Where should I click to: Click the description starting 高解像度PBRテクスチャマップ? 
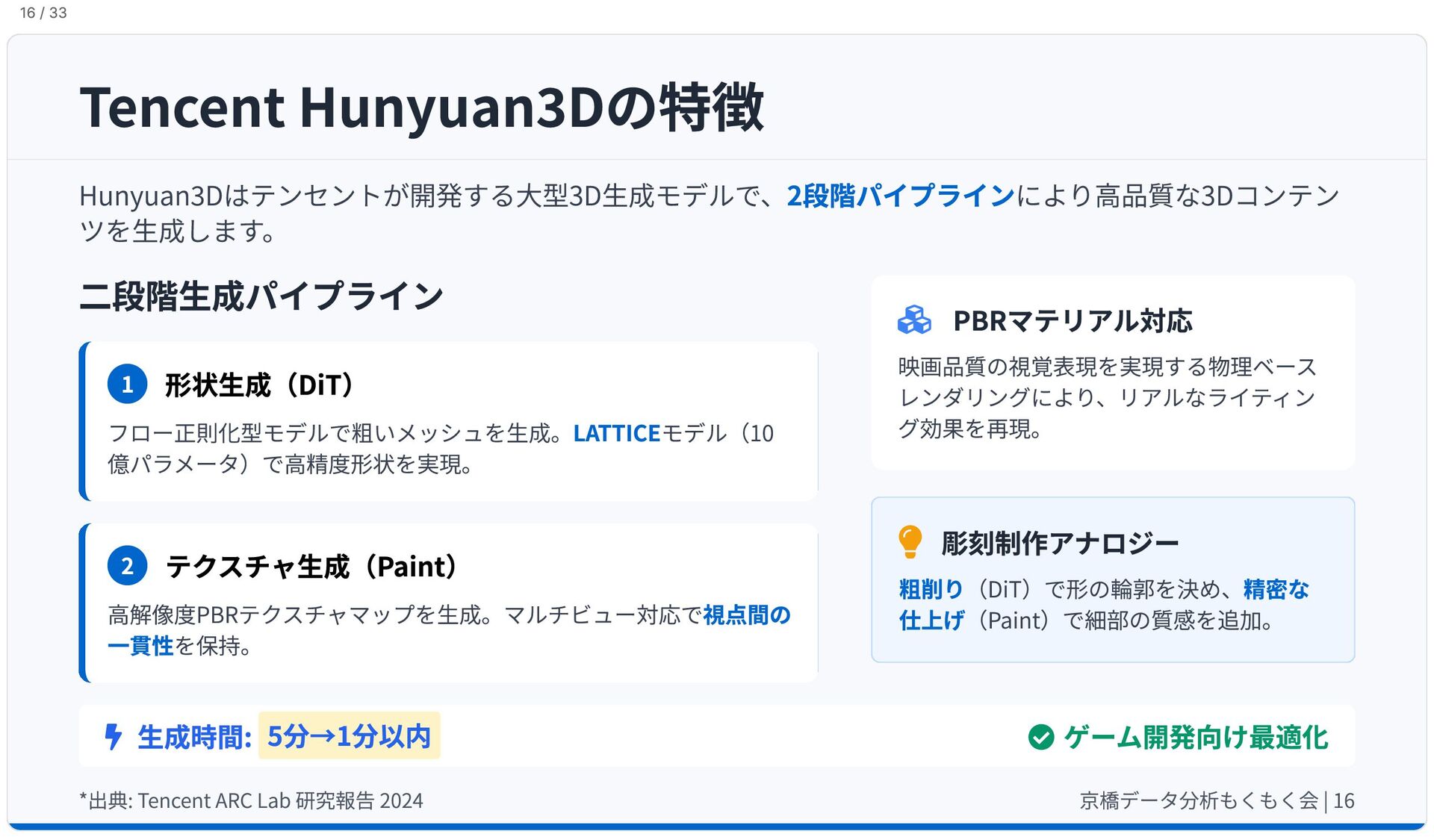[449, 630]
